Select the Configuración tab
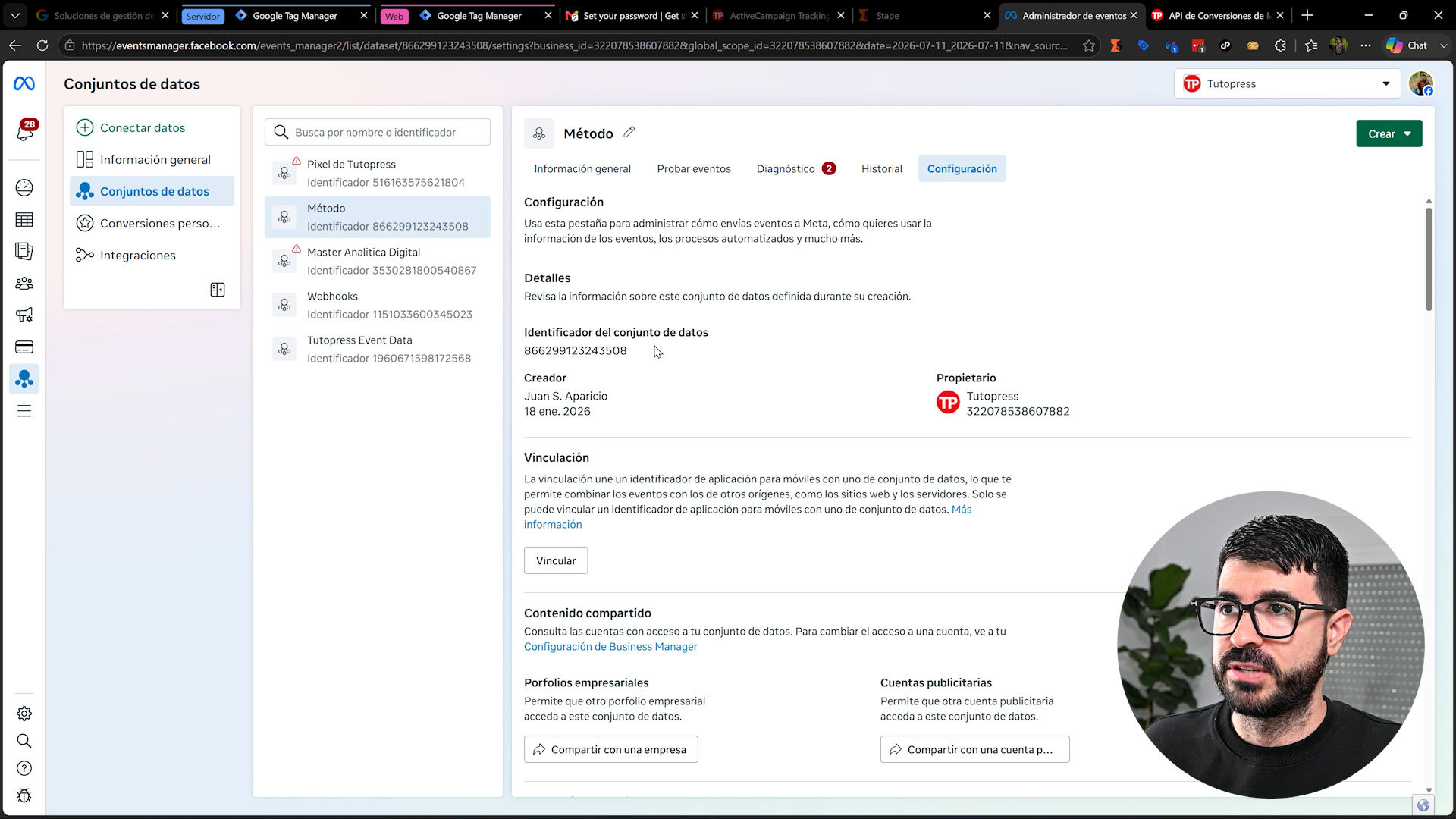Image resolution: width=1456 pixels, height=819 pixels. [x=962, y=168]
